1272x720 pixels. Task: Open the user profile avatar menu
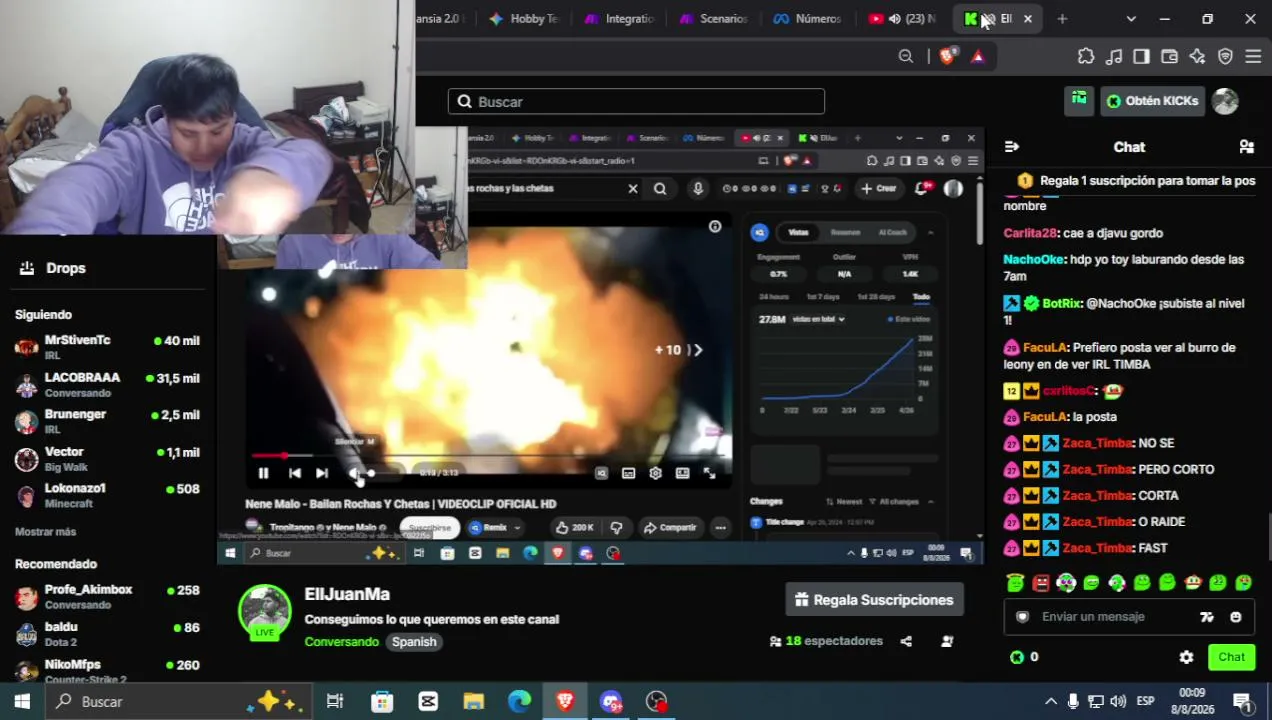(x=1225, y=101)
